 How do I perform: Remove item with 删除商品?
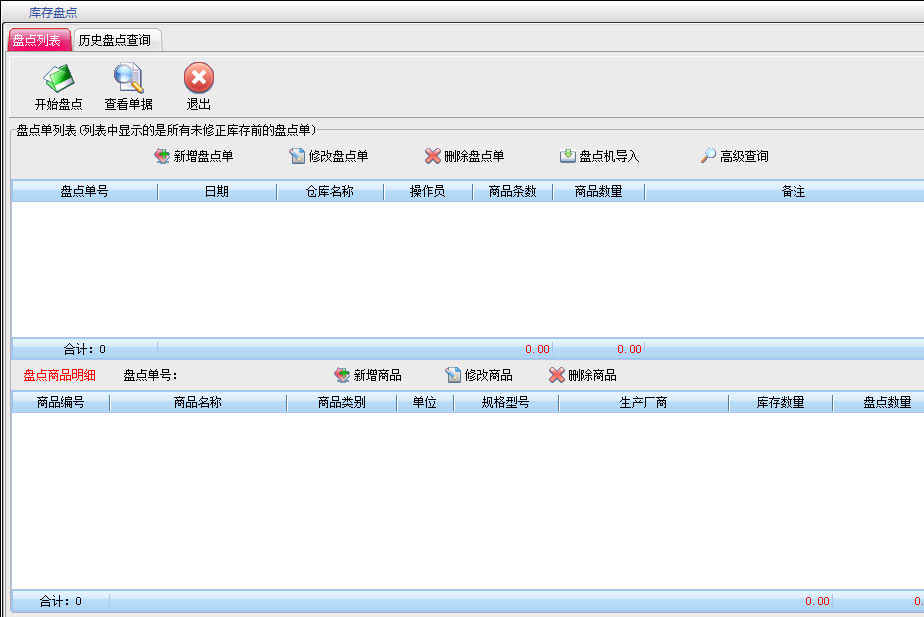tap(583, 375)
